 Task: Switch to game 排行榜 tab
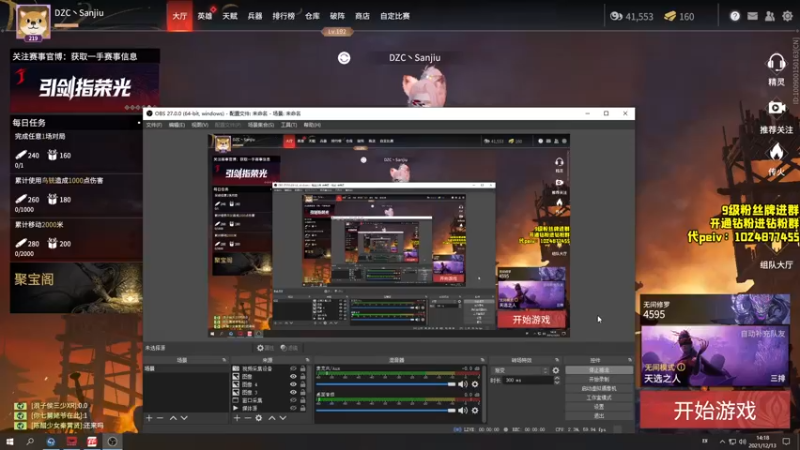pos(284,16)
